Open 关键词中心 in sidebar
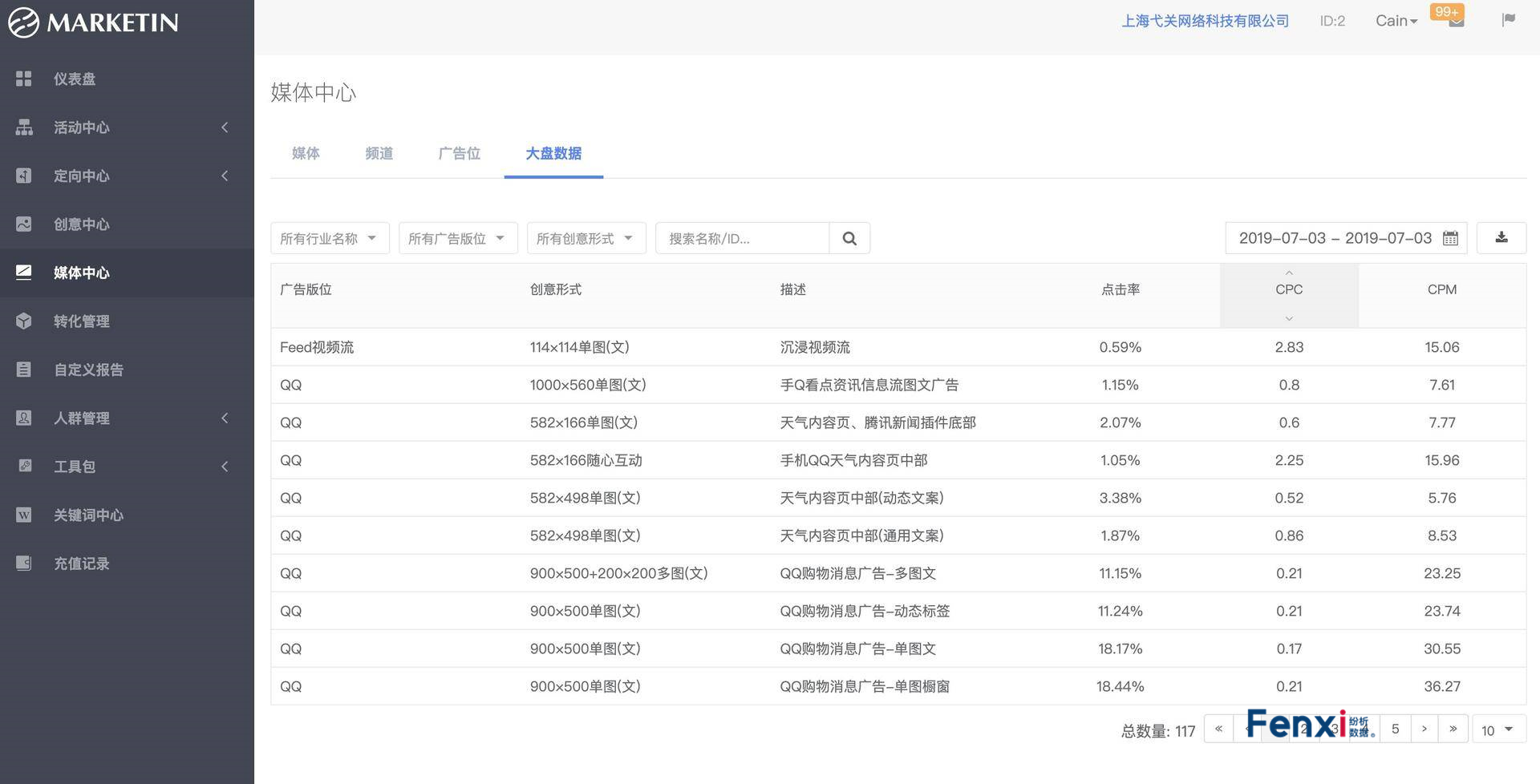 88,515
